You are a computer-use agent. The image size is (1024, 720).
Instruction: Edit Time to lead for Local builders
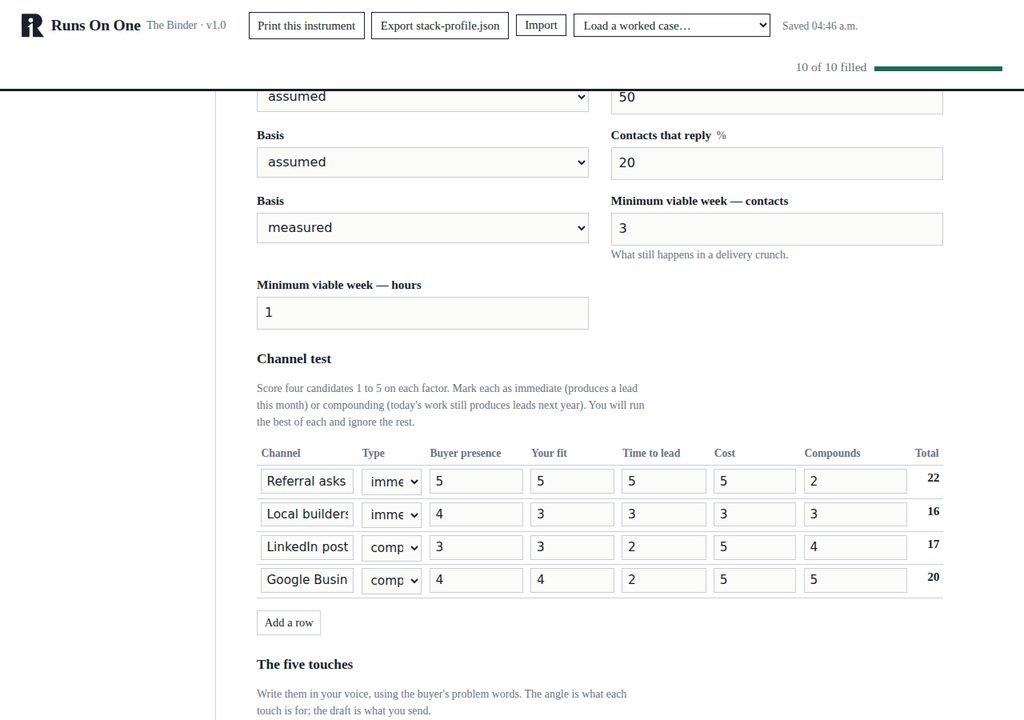click(664, 514)
